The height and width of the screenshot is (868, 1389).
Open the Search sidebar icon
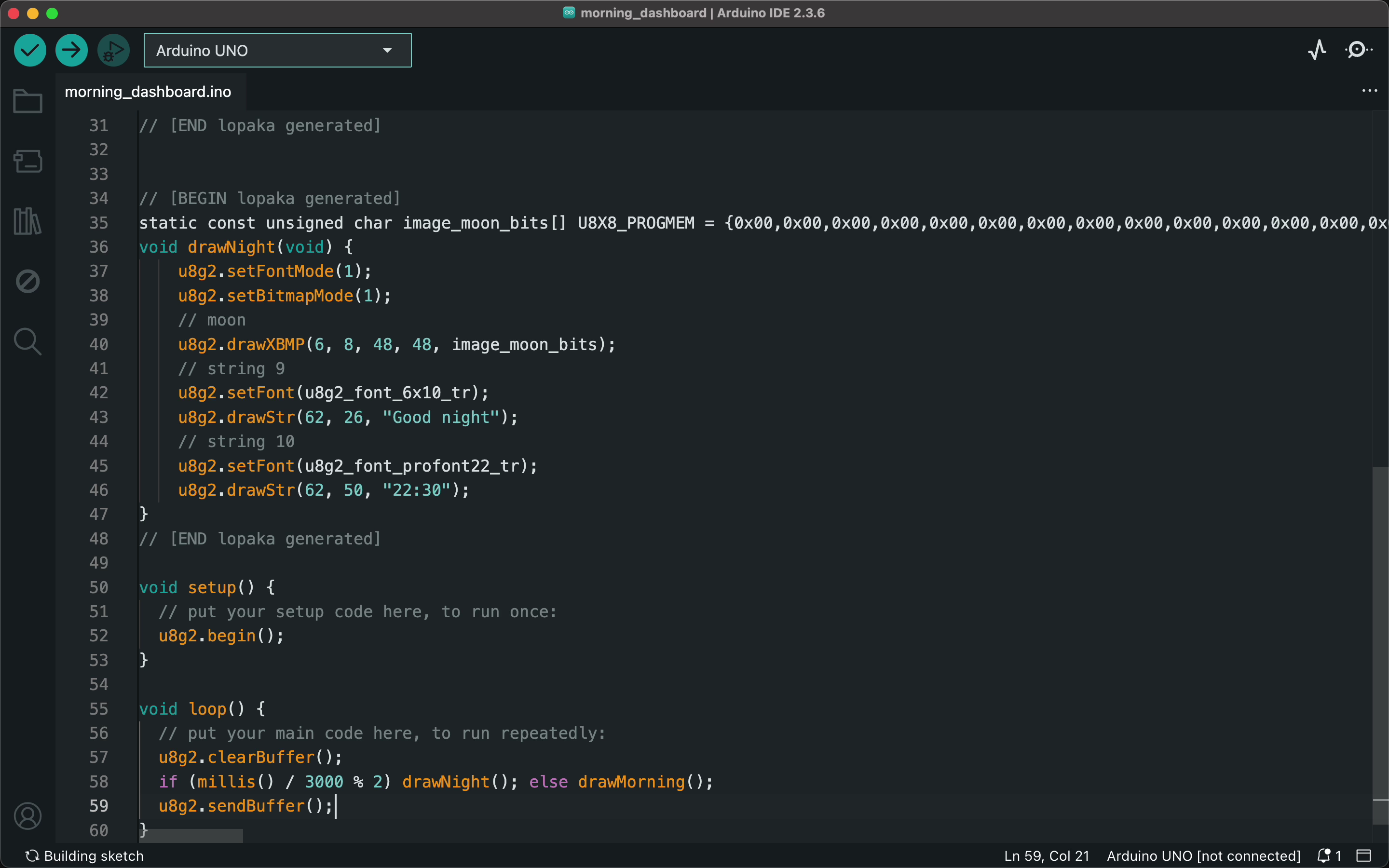[x=27, y=341]
